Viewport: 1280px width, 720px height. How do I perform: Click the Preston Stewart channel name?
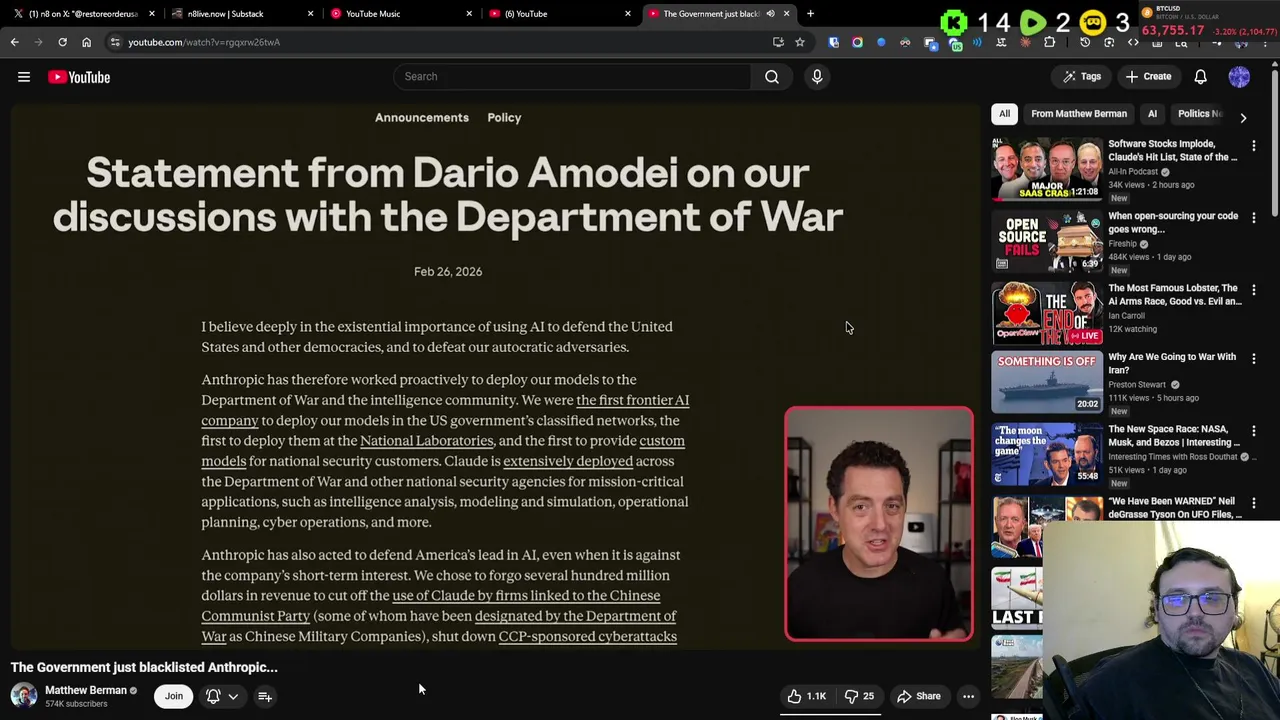click(1137, 385)
